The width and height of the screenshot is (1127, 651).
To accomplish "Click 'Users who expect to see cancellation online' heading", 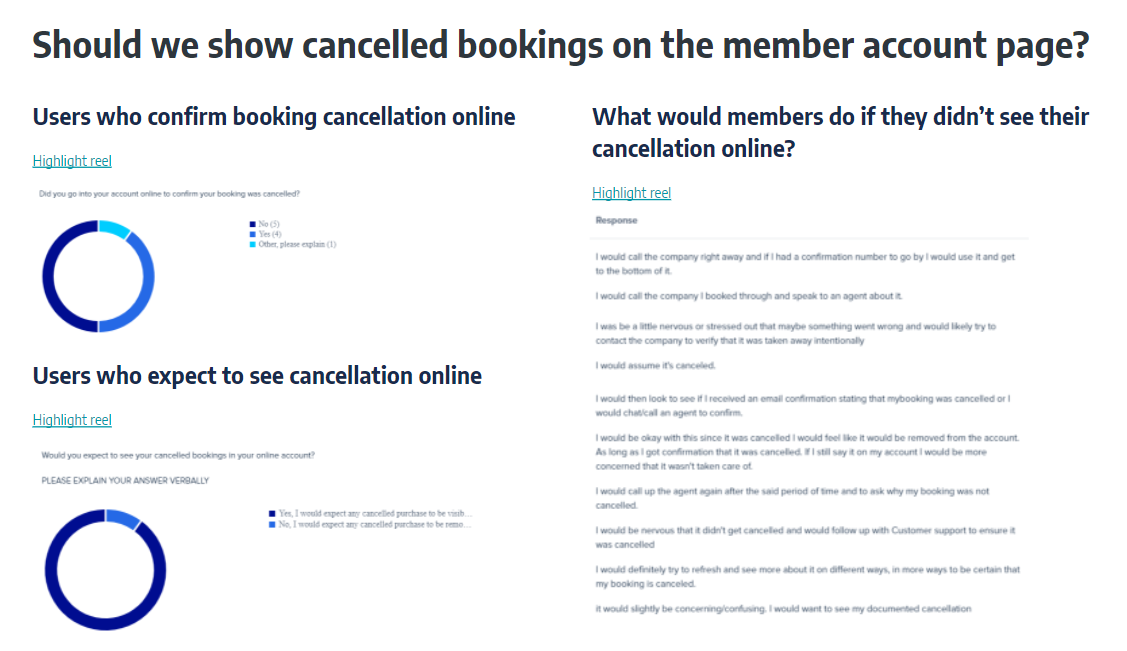I will point(257,376).
